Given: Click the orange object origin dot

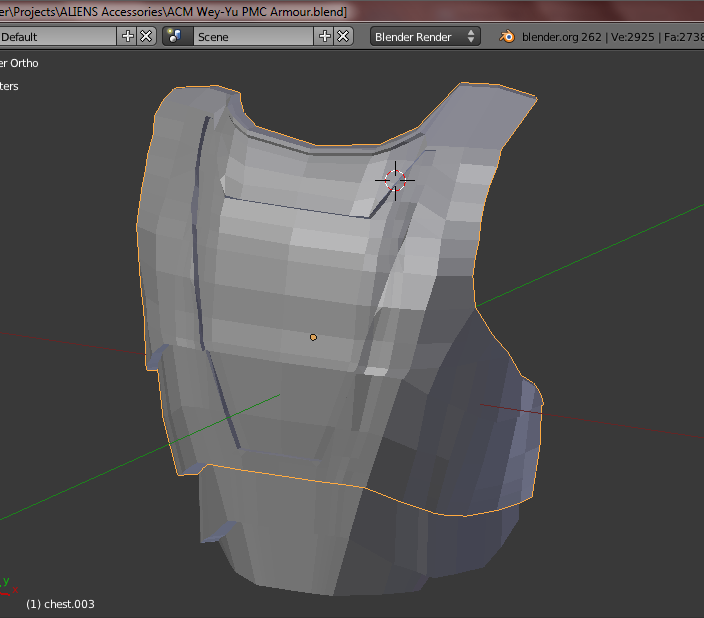Looking at the screenshot, I should (313, 337).
